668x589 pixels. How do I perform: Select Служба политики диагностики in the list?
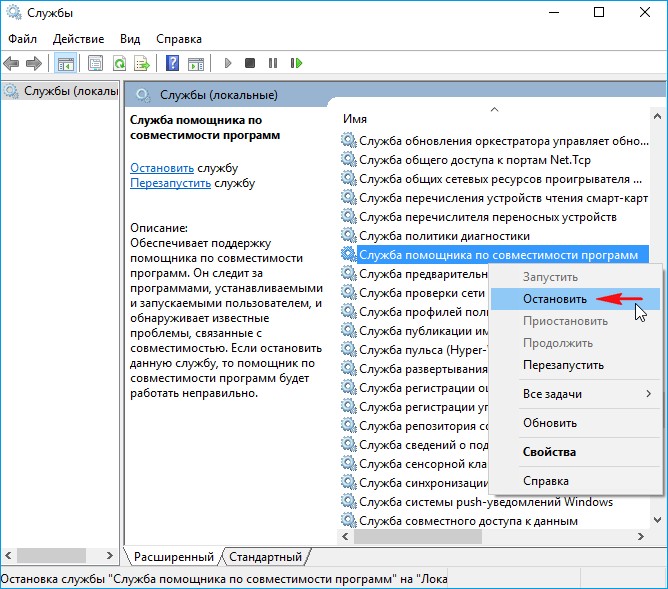point(443,236)
